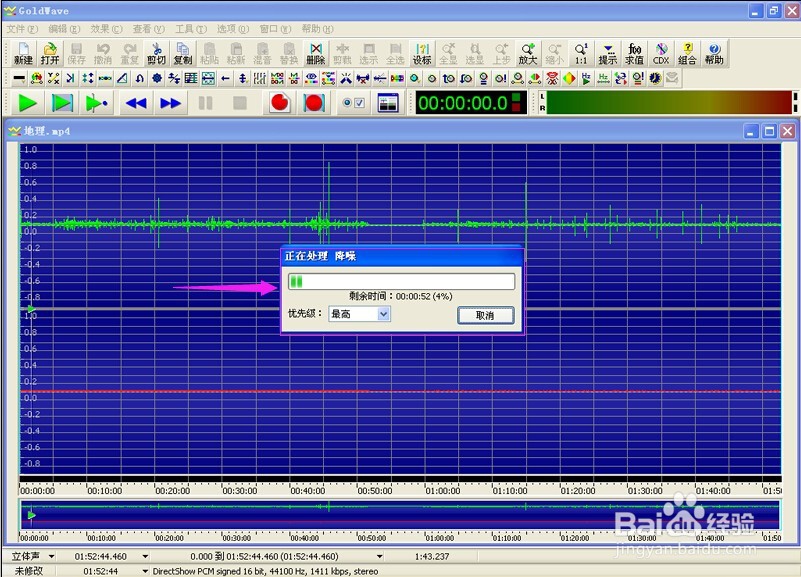Click the fade triangle effect icon
The image size is (801, 577).
point(122,78)
